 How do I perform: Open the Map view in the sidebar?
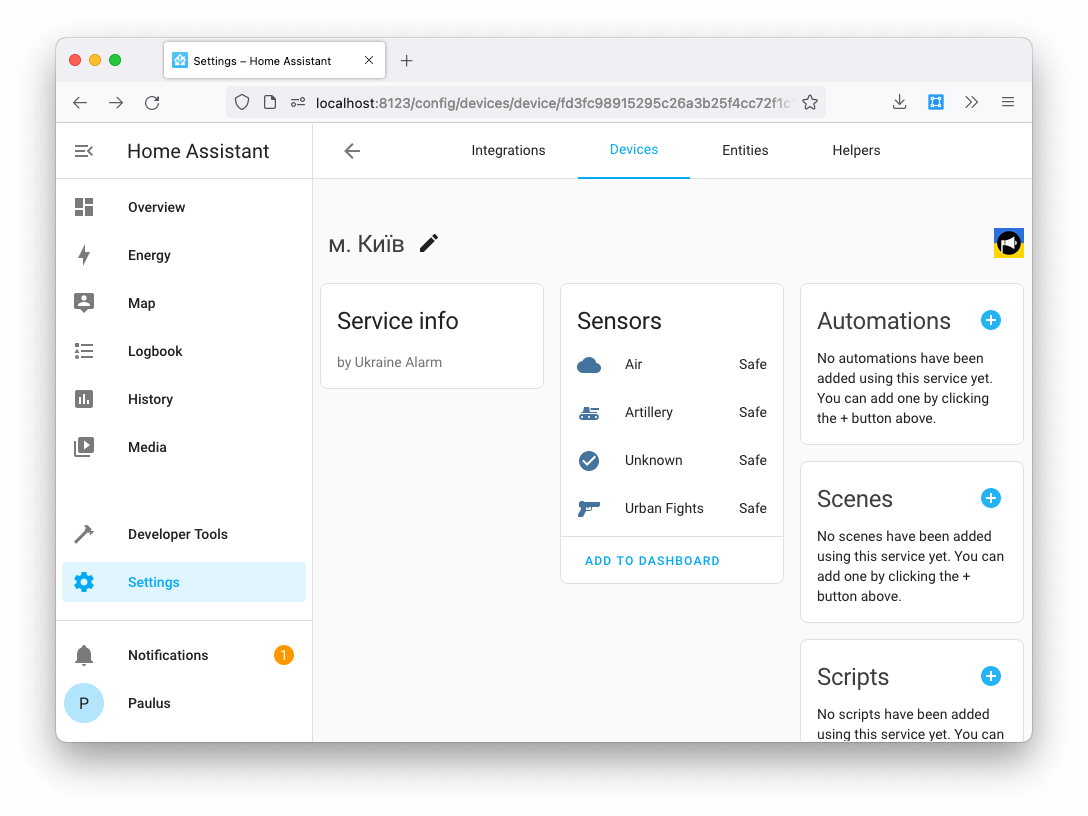(x=141, y=303)
